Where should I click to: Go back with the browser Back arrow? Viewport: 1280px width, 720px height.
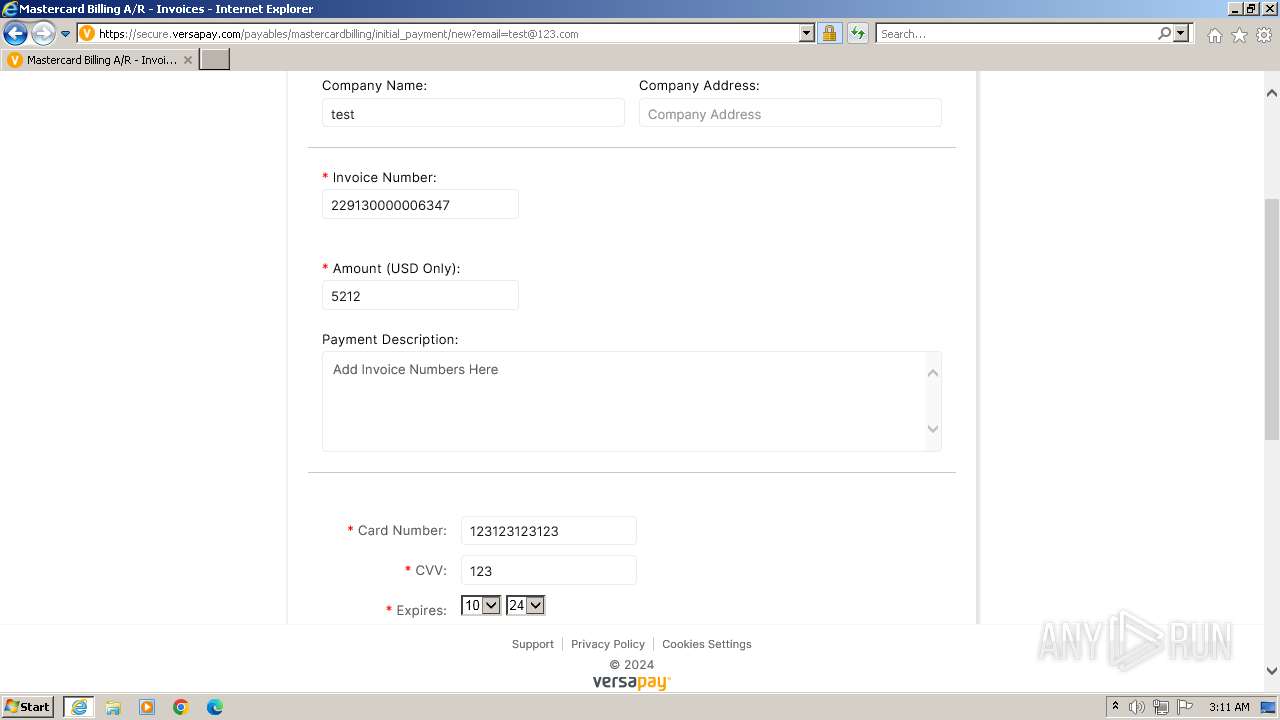point(15,34)
